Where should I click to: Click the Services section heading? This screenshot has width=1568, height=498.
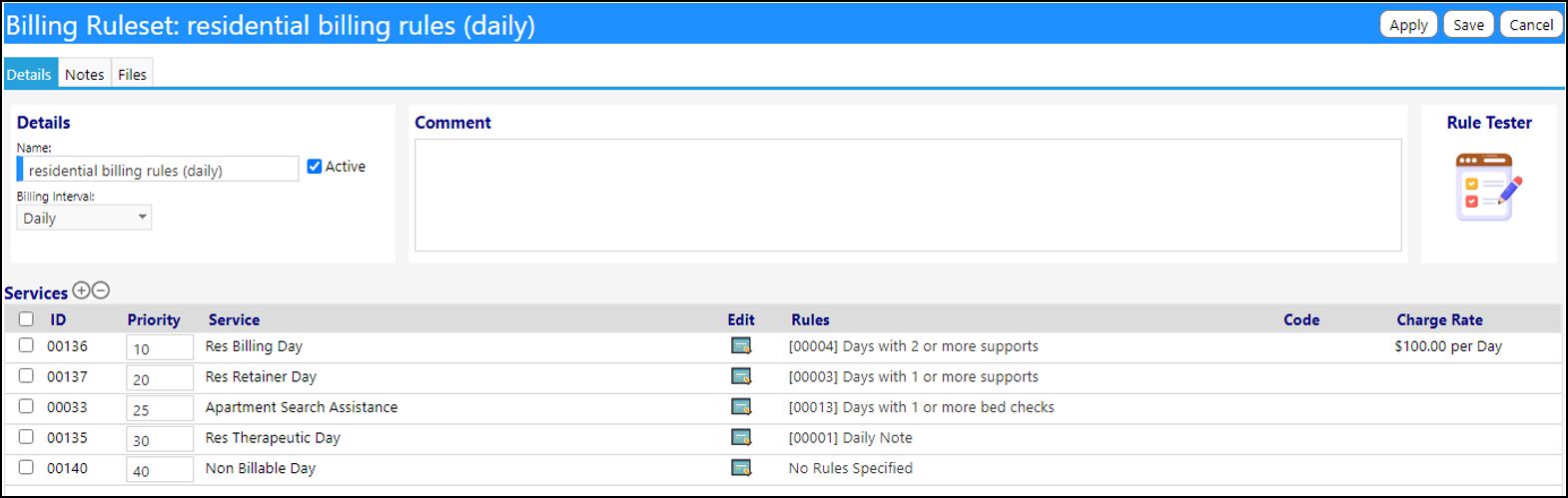click(x=36, y=292)
